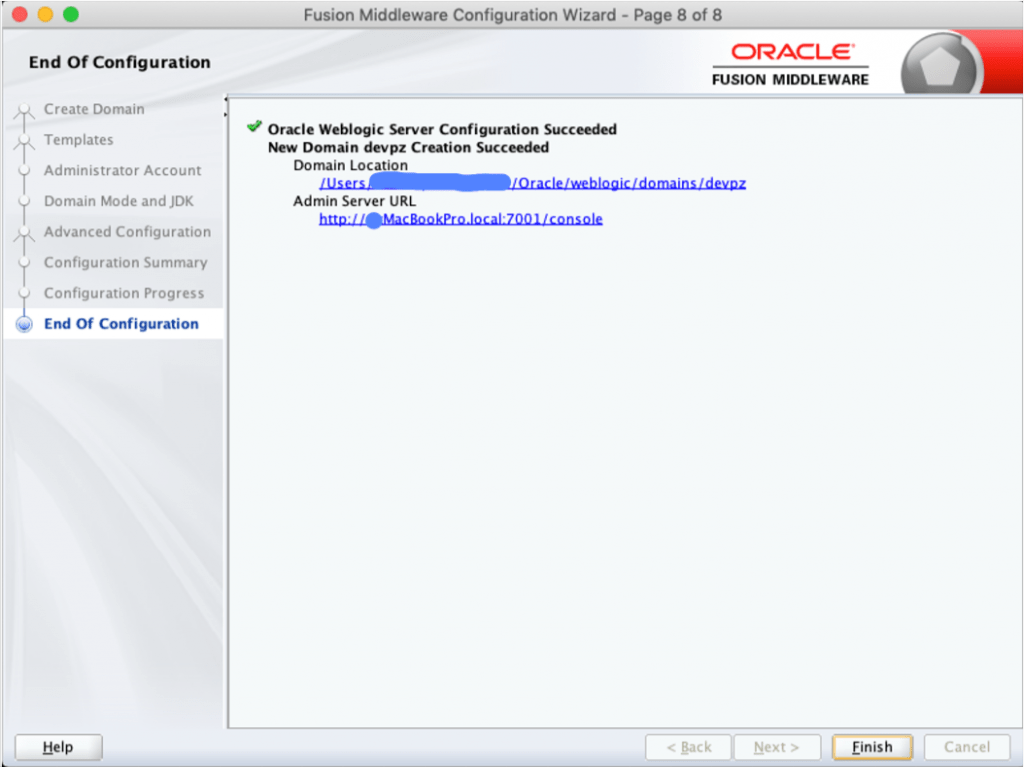Click the 'End Of Configuration' page heading
1024x767 pixels.
tap(120, 62)
